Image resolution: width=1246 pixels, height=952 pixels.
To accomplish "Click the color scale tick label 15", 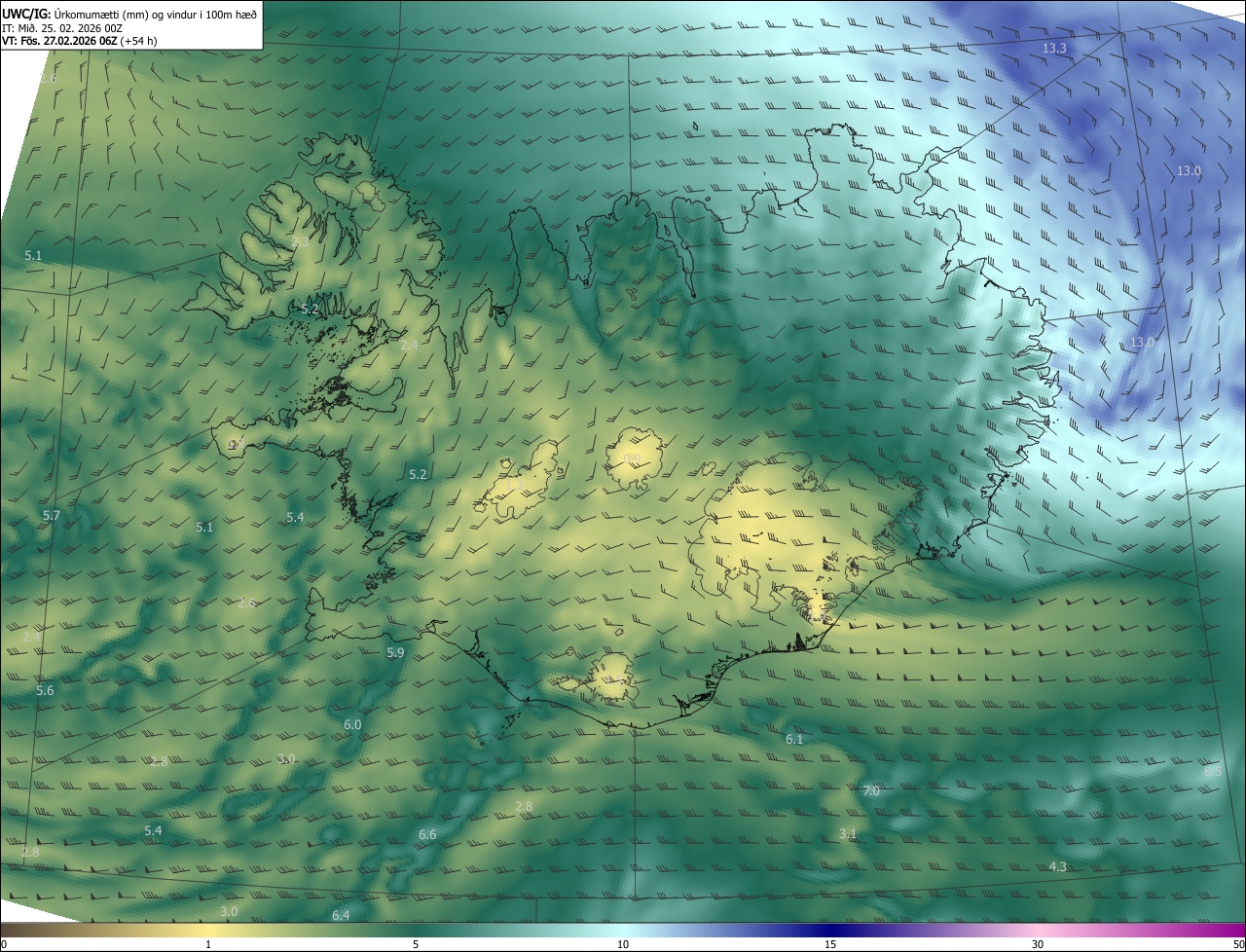I will pyautogui.click(x=830, y=944).
